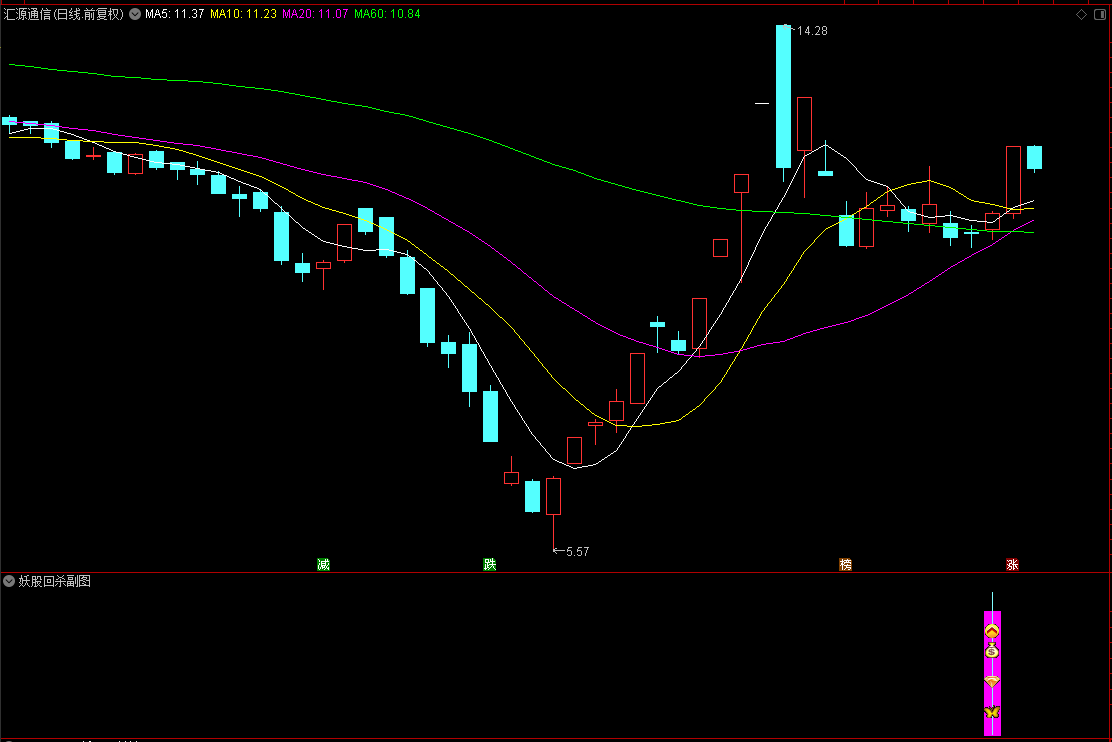Click the diamond gem icon on signal bar
Screen dimensions: 1112x742
click(x=992, y=682)
